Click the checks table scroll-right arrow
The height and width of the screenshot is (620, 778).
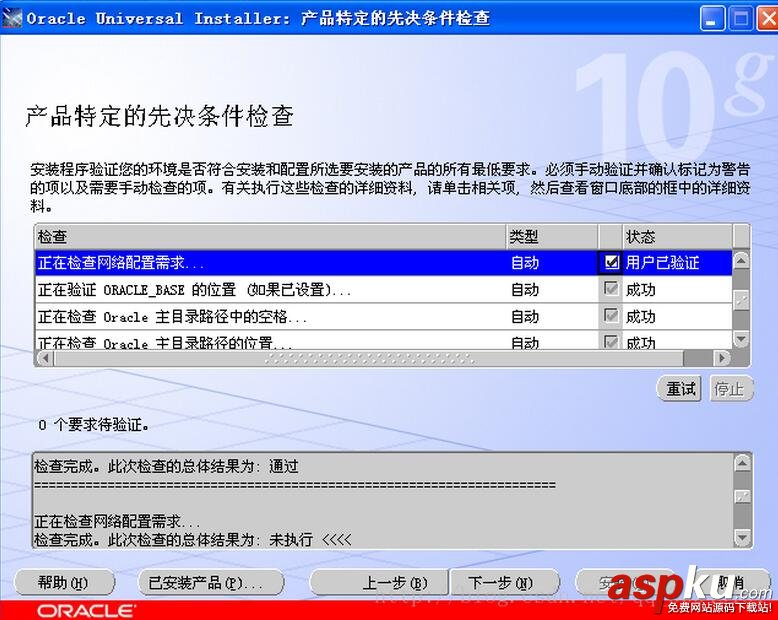(x=721, y=358)
